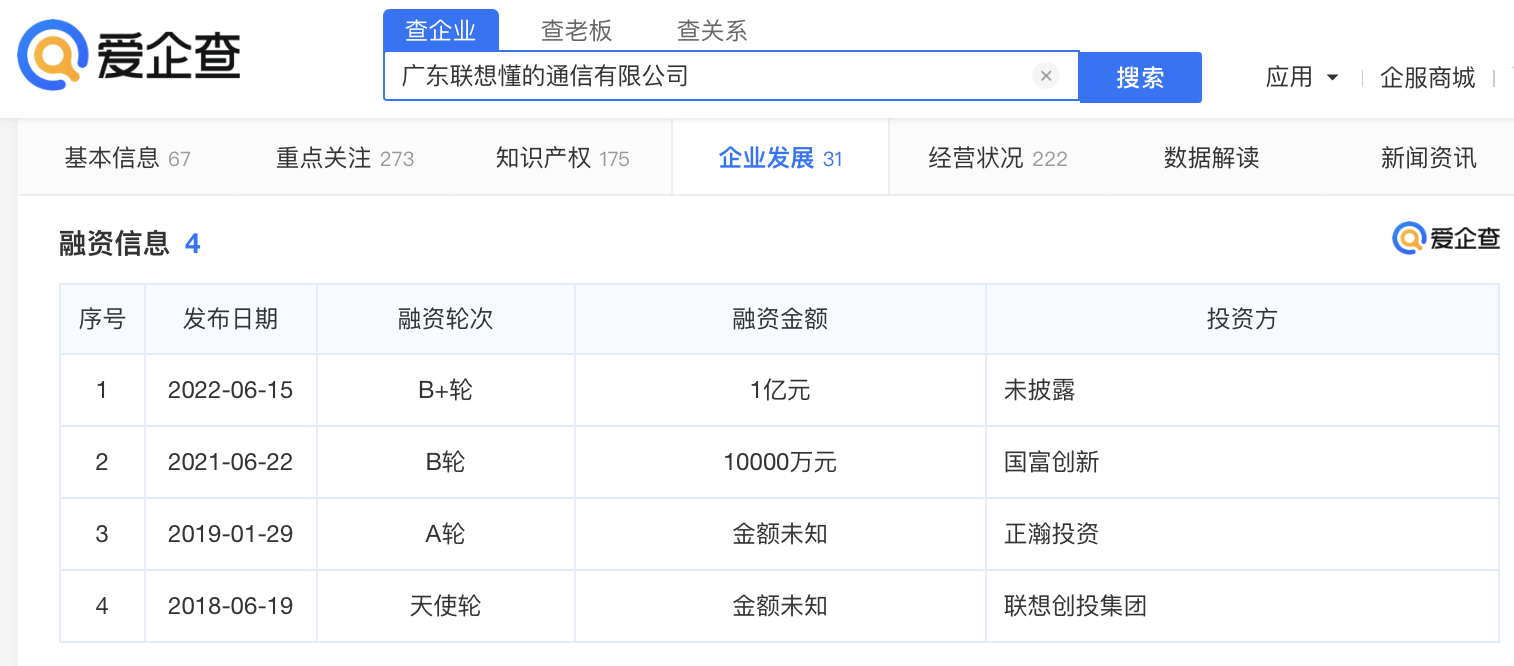Select the date 2022-06-15 cell
The width and height of the screenshot is (1514, 666).
click(x=231, y=390)
